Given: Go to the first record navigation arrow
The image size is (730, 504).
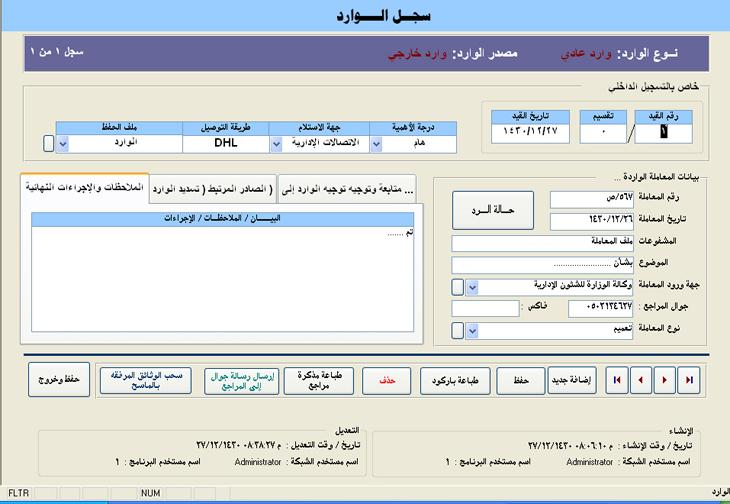Looking at the screenshot, I should (617, 380).
